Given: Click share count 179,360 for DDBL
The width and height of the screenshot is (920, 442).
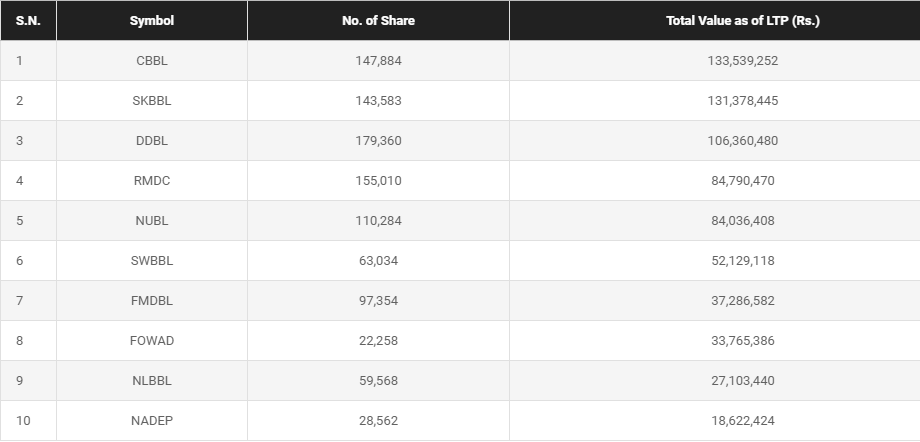Looking at the screenshot, I should pyautogui.click(x=378, y=141).
